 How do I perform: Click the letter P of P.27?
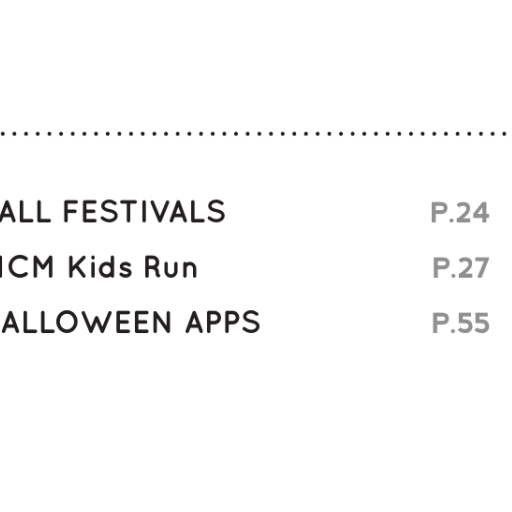pyautogui.click(x=440, y=268)
